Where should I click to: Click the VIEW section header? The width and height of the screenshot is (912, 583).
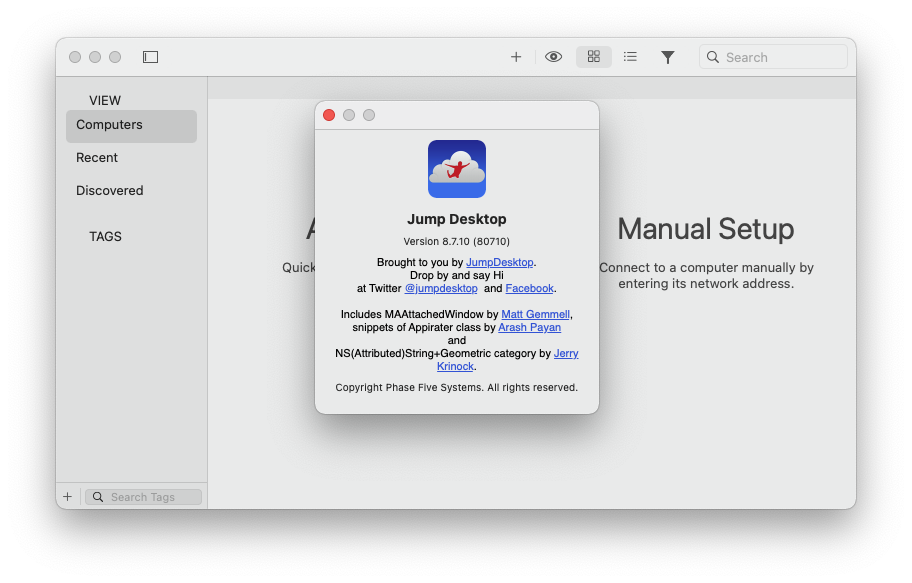coord(105,101)
